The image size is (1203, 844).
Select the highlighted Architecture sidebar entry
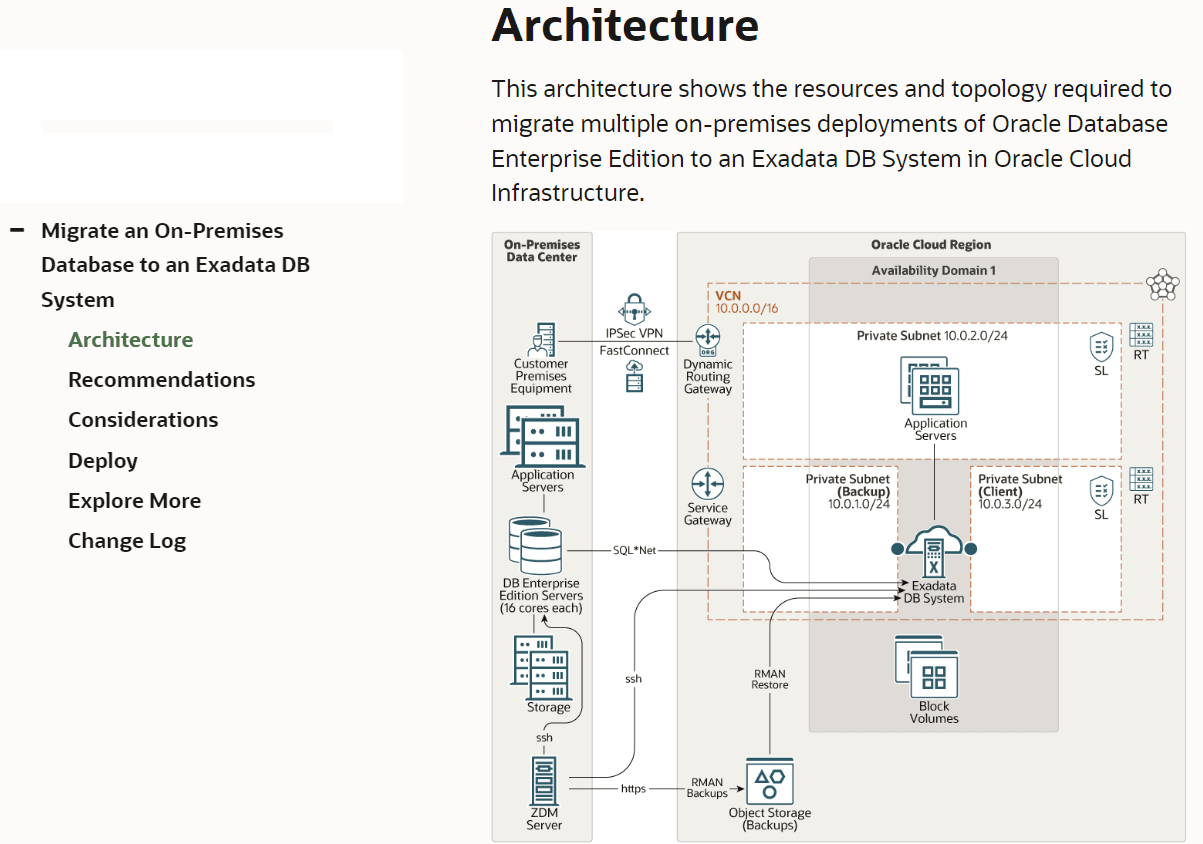click(130, 339)
